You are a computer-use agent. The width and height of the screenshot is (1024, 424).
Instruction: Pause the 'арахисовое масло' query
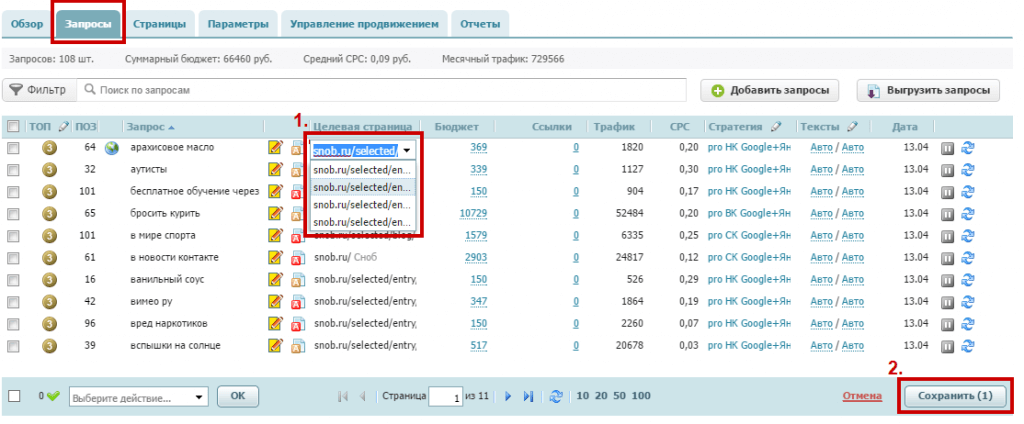[x=948, y=148]
